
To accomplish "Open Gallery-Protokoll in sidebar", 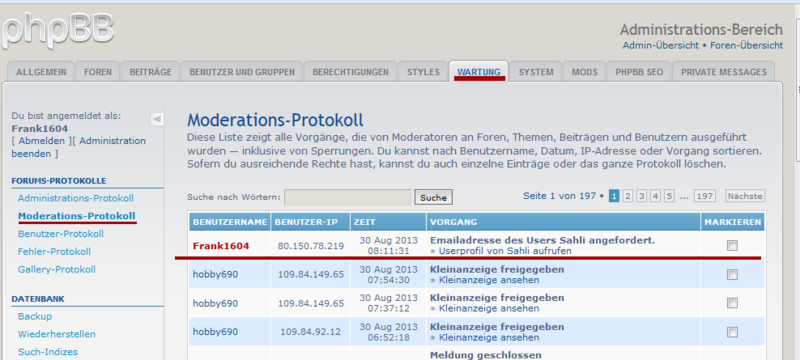I will pos(57,269).
